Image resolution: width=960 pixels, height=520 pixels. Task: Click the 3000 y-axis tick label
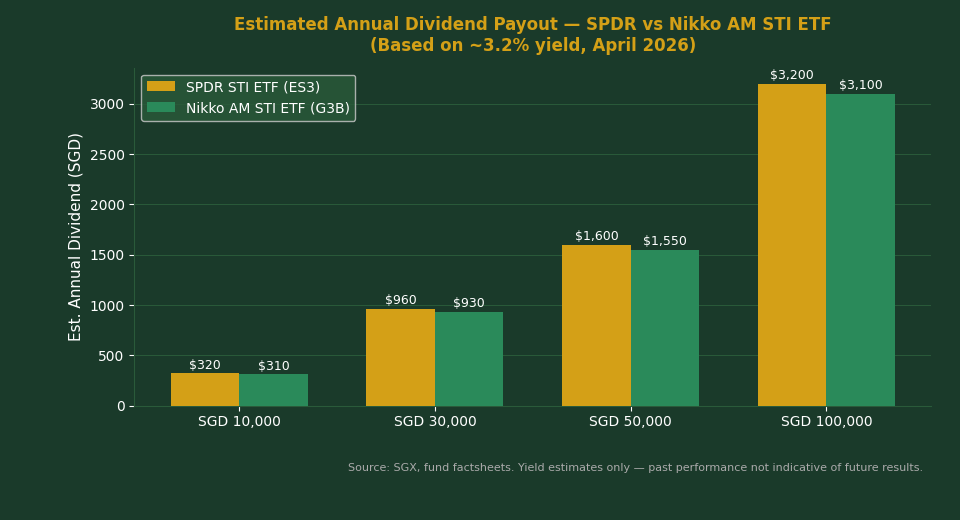108,104
